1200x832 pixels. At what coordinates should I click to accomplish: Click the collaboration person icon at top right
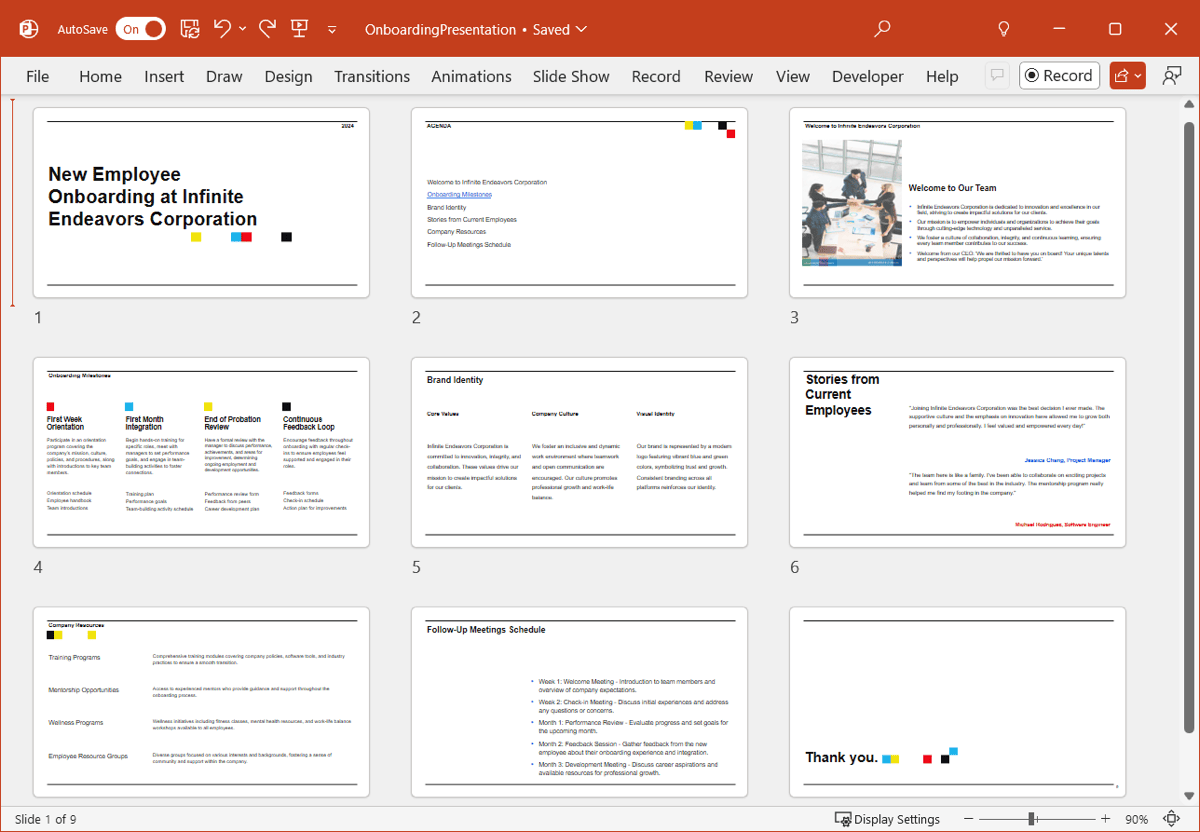(1171, 75)
